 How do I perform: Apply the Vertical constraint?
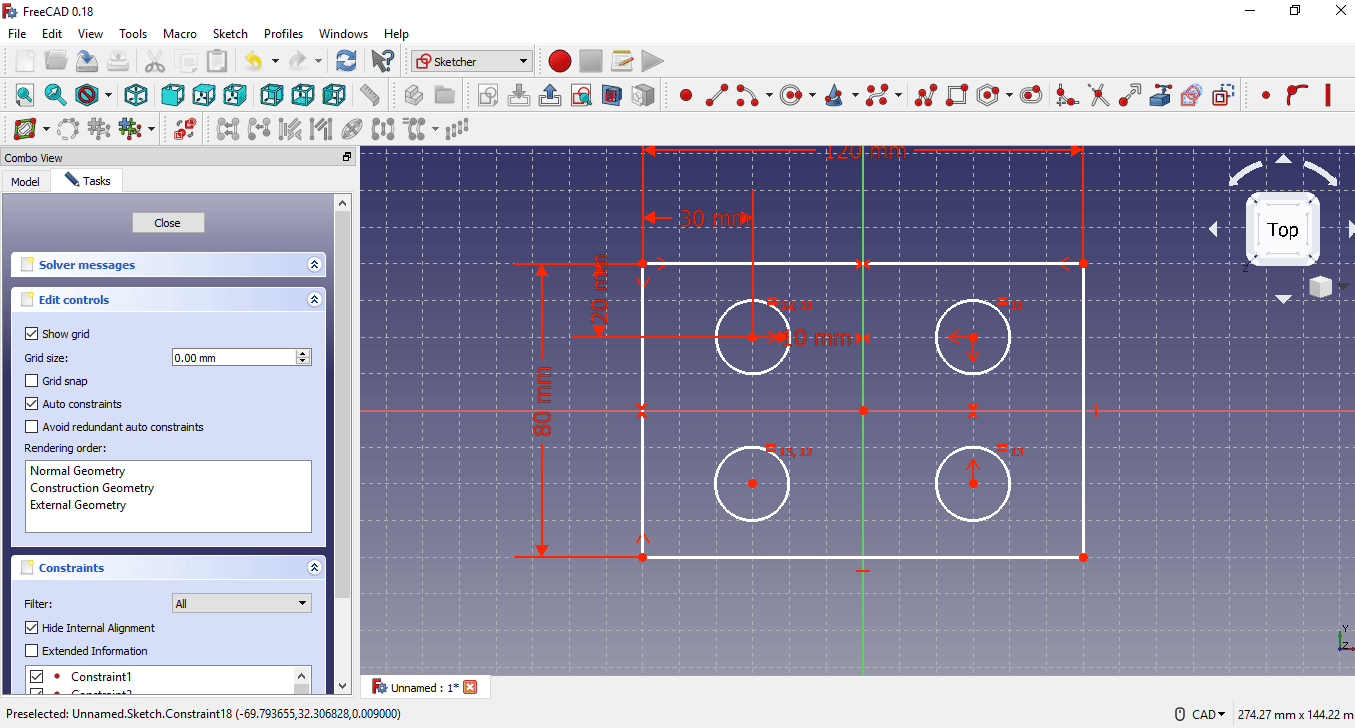coord(1328,95)
